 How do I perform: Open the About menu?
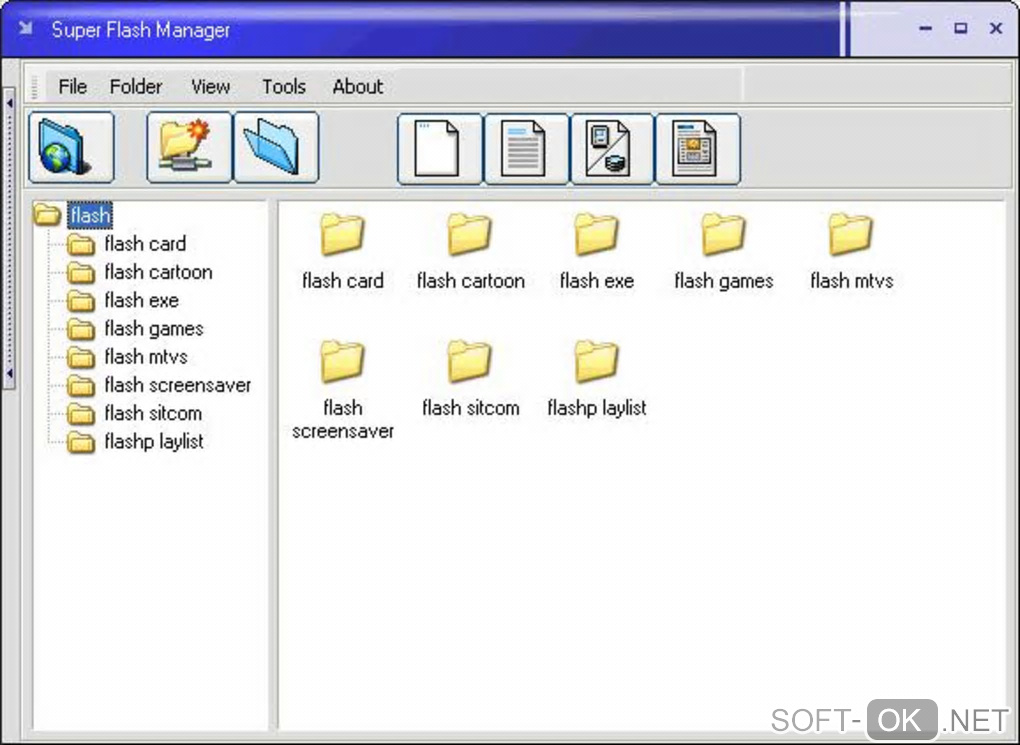[x=358, y=87]
